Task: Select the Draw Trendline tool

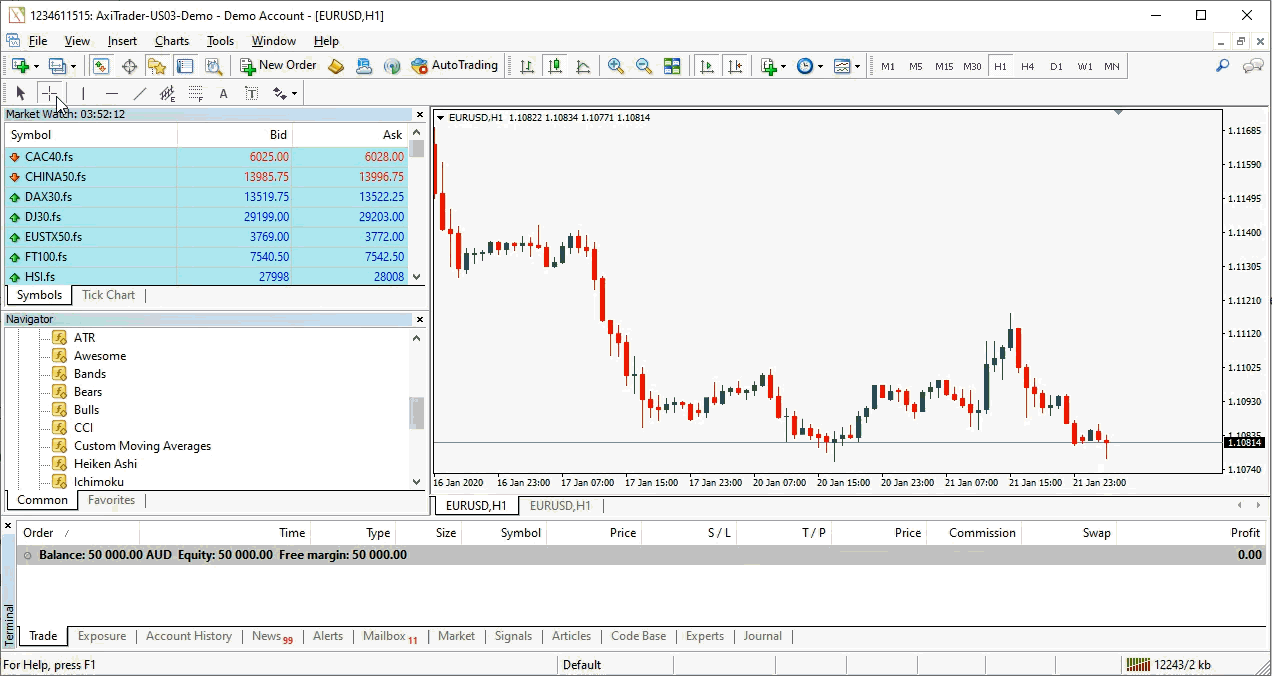Action: tap(140, 93)
